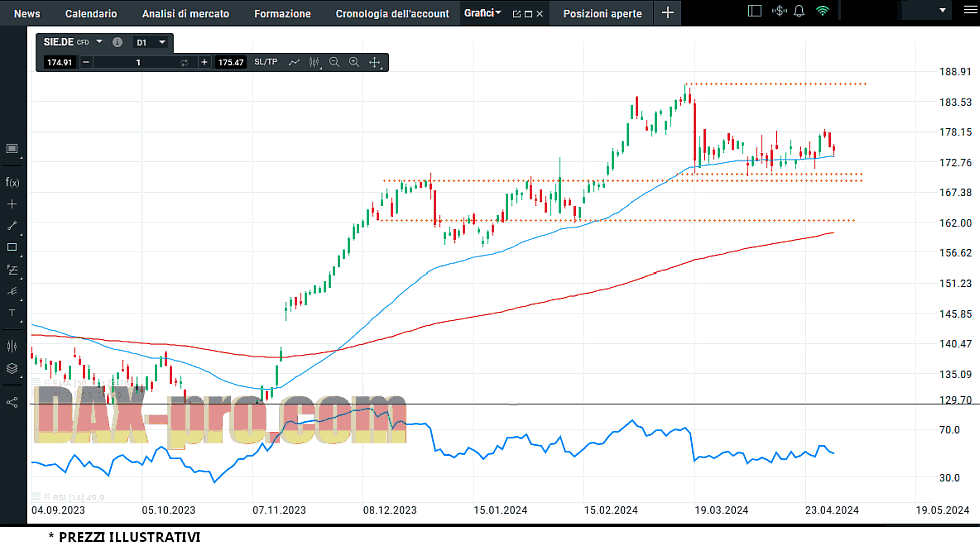Open the deposit funds dollar icon
Viewport: 980px width, 546px height.
point(779,11)
